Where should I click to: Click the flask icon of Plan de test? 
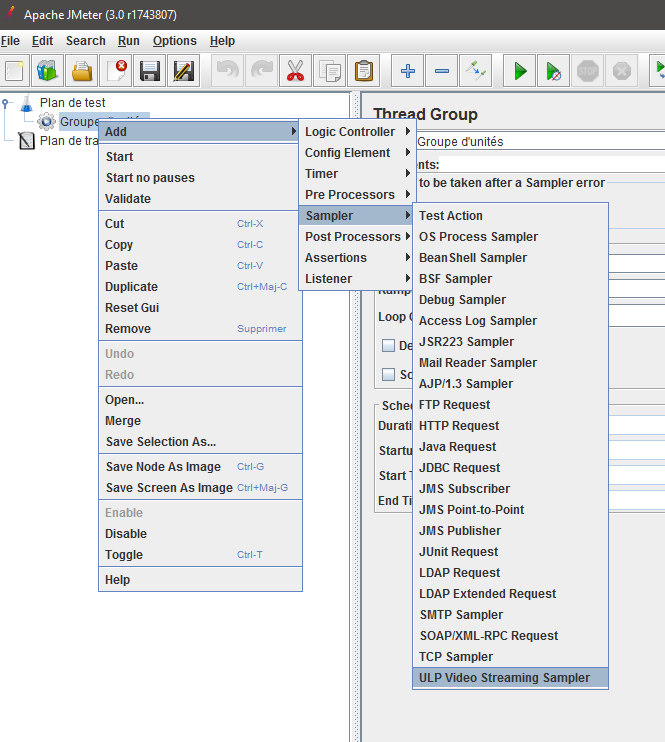(x=27, y=103)
